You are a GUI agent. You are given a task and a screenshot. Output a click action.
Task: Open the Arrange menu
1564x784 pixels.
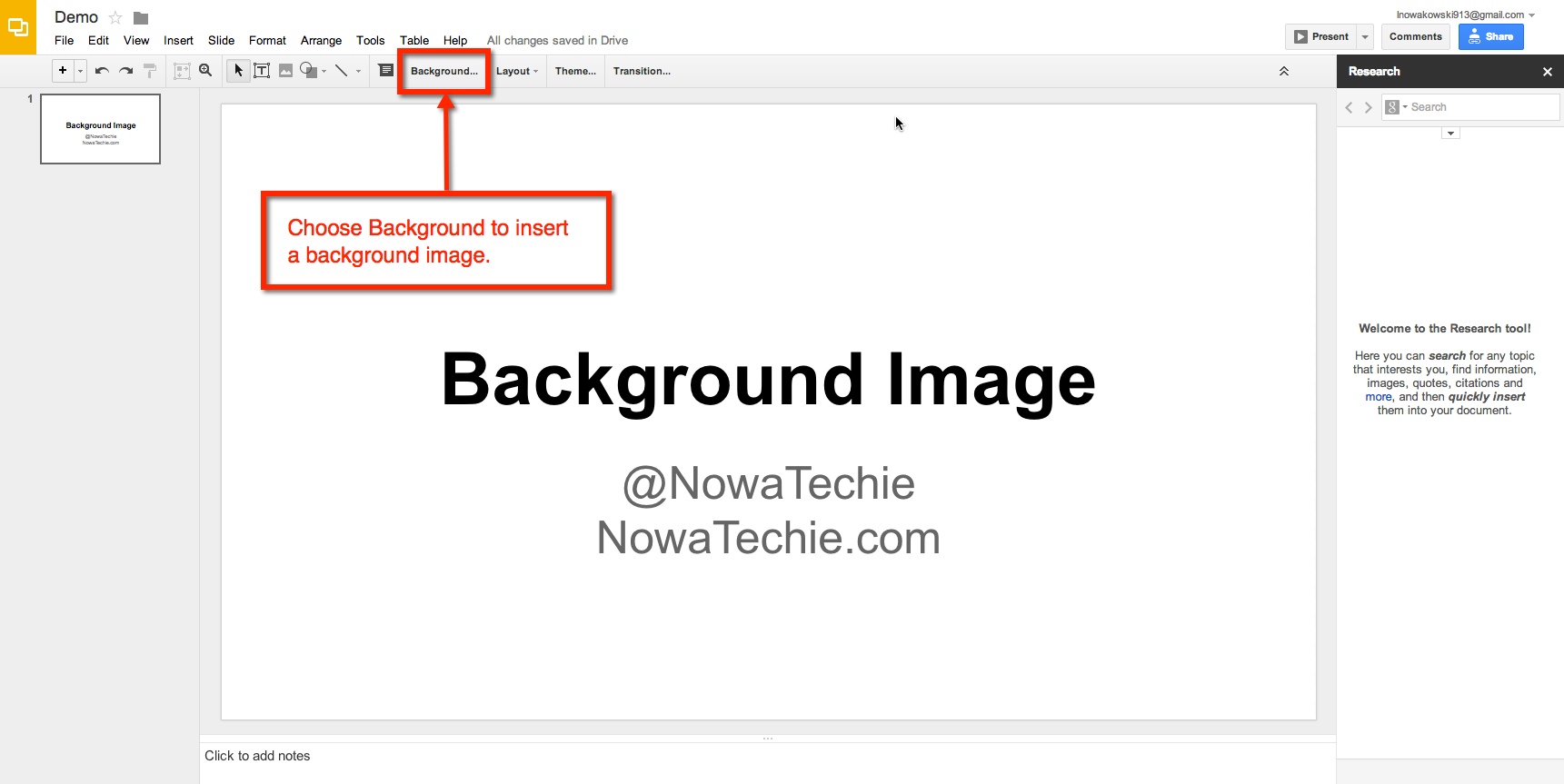click(321, 41)
